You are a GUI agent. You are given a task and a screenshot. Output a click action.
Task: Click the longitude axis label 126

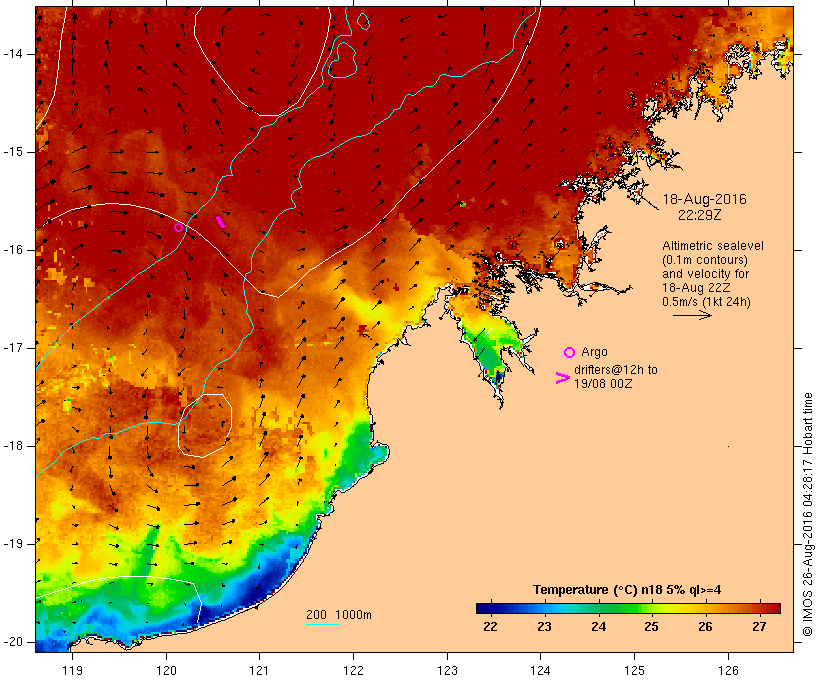point(728,670)
